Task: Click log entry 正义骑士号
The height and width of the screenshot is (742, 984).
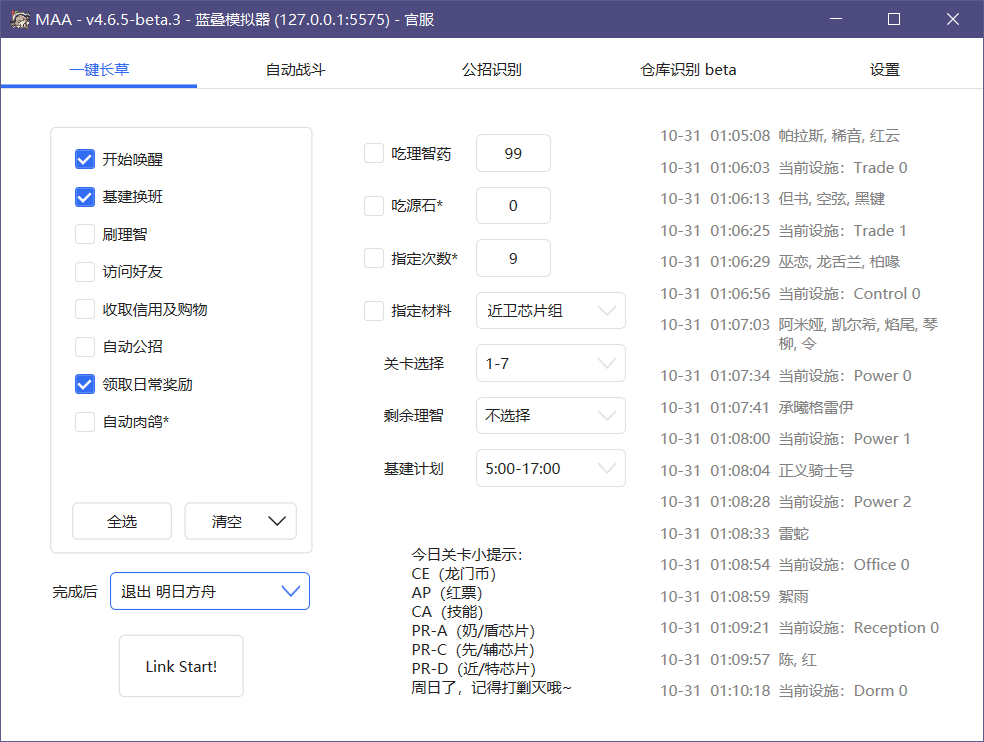Action: (816, 470)
